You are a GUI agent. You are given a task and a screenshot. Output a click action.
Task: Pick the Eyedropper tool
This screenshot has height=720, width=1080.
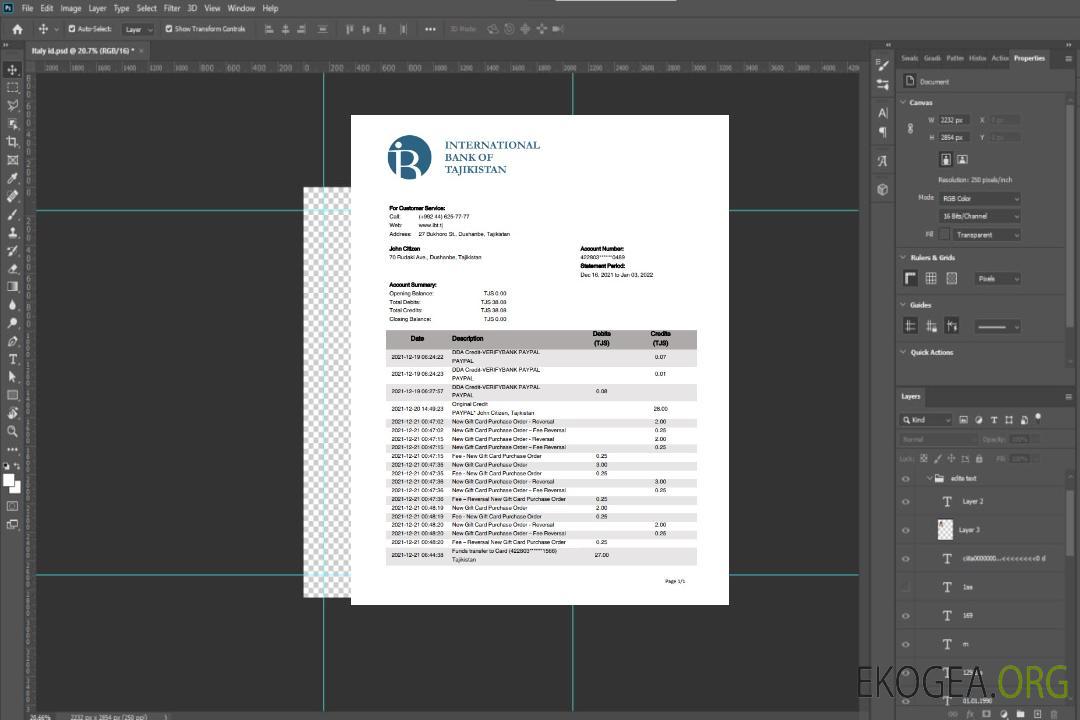click(x=13, y=178)
